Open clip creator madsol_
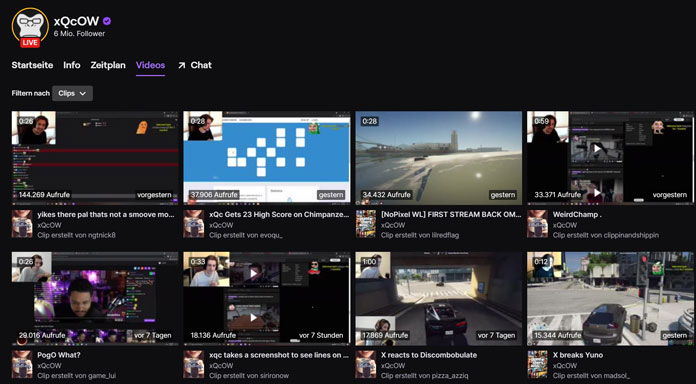696x384 pixels. [616, 376]
